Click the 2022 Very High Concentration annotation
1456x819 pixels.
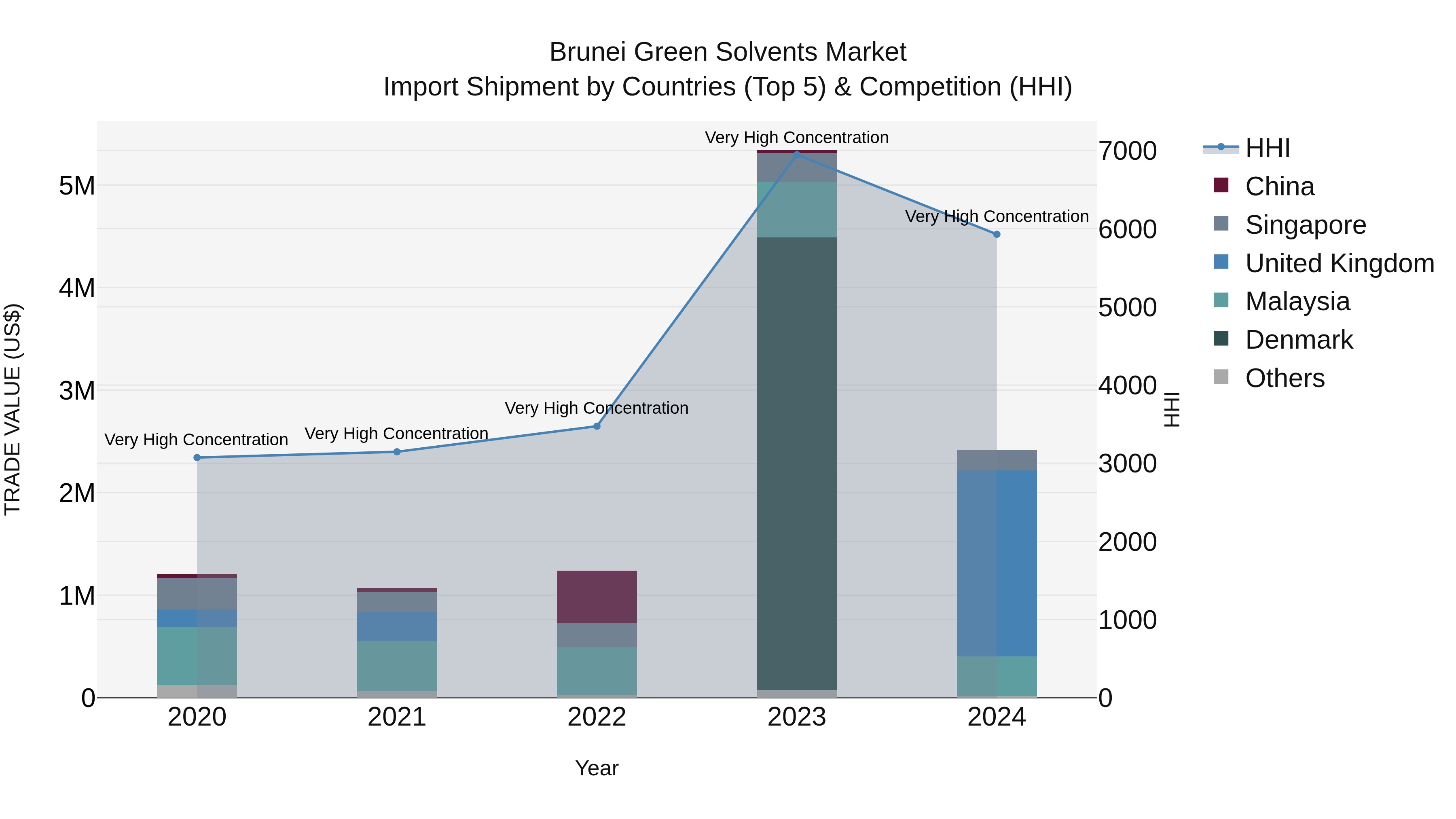tap(597, 408)
